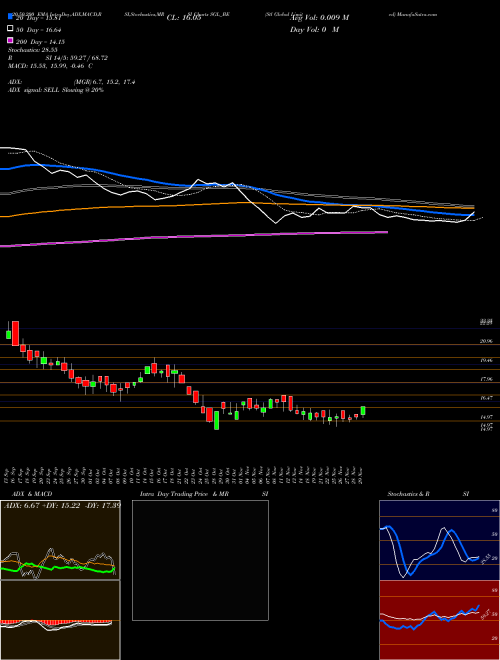Click the 'Stochastics & RSI' panel title

428,494
